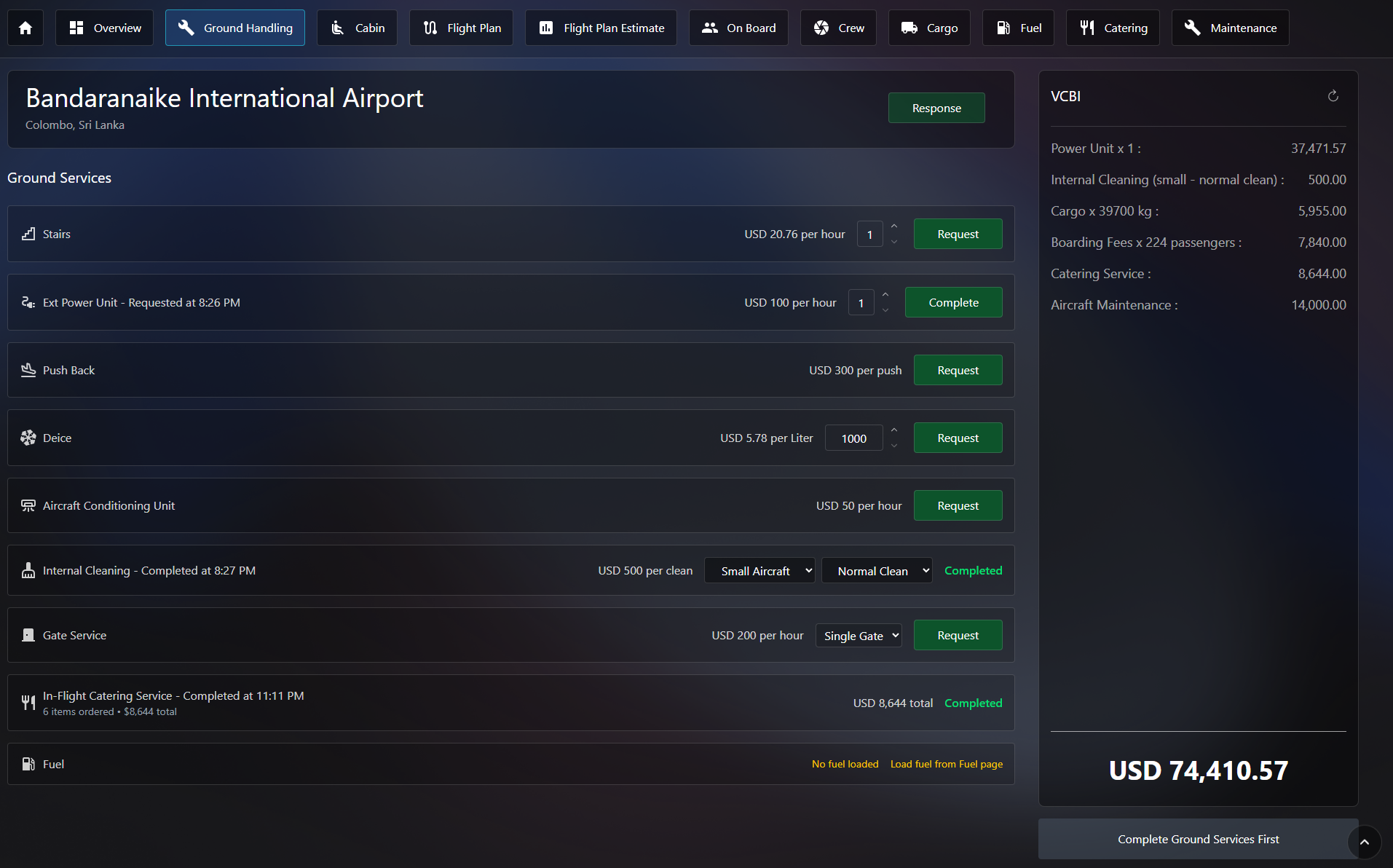The height and width of the screenshot is (868, 1393).
Task: Increase Stairs quantity with up arrow
Action: pos(894,226)
